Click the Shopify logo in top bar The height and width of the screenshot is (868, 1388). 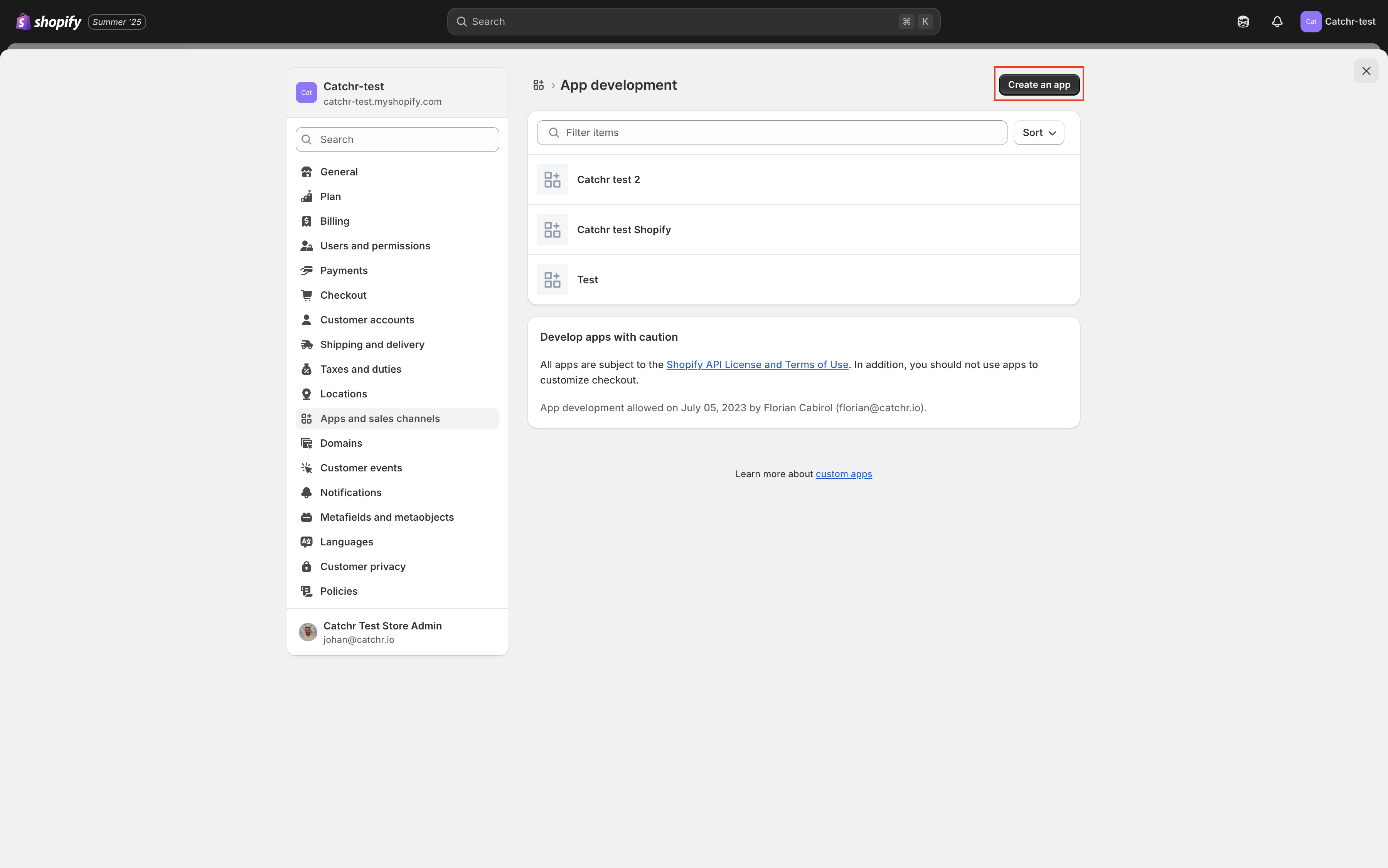pyautogui.click(x=49, y=22)
